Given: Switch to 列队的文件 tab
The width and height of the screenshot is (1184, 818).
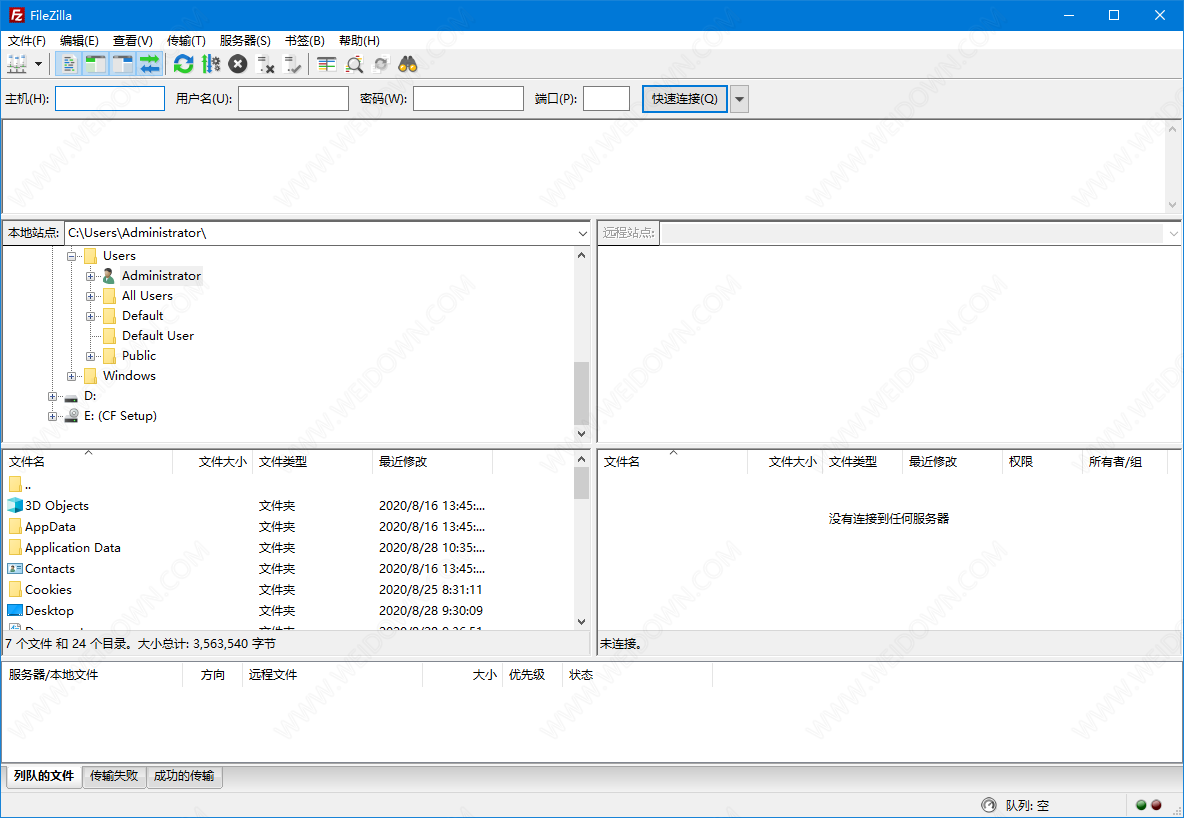Looking at the screenshot, I should tap(44, 776).
